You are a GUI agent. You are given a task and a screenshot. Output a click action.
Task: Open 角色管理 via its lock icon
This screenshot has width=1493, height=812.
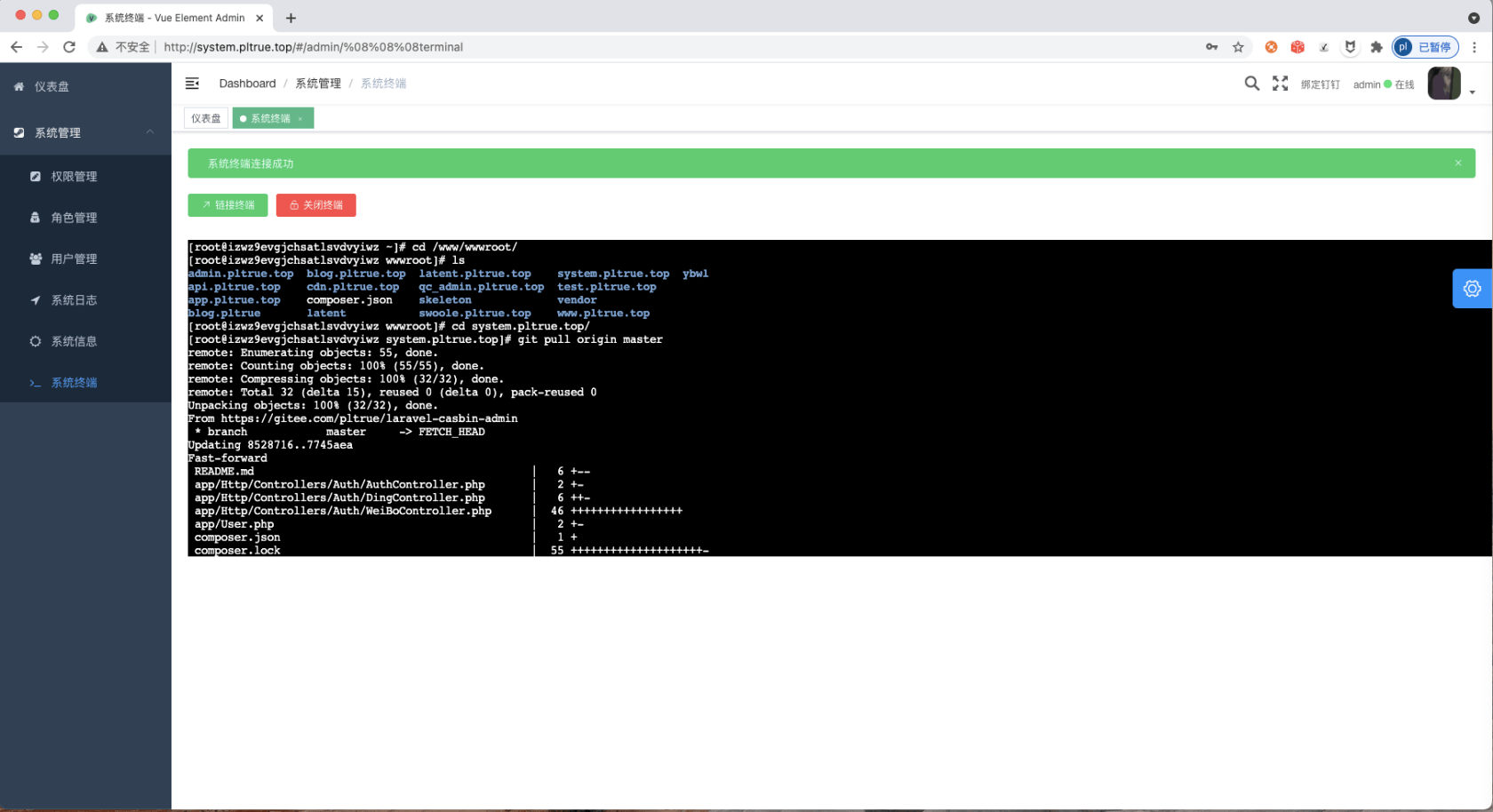[x=35, y=217]
